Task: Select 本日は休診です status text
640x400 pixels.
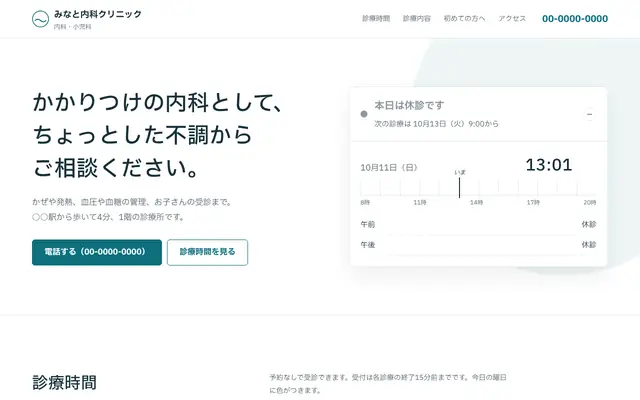Action: coord(409,105)
